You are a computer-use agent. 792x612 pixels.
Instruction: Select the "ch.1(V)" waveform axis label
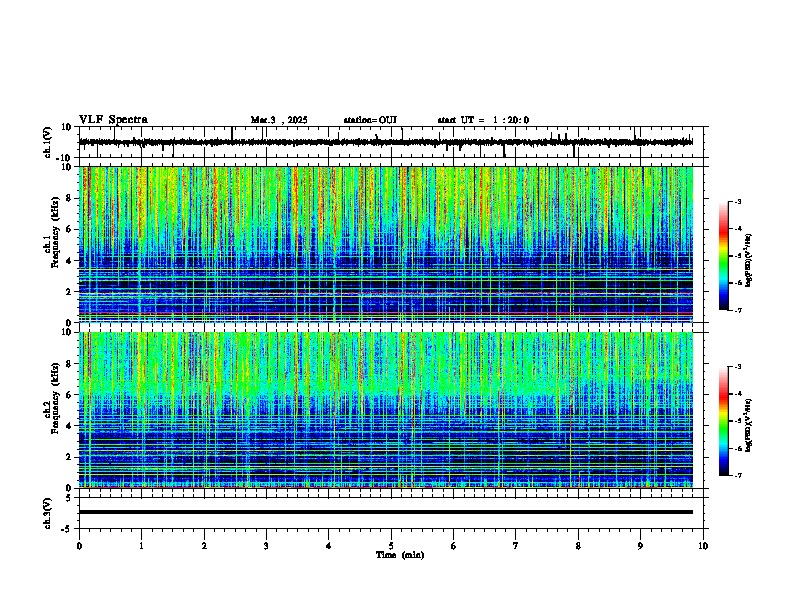(x=48, y=142)
